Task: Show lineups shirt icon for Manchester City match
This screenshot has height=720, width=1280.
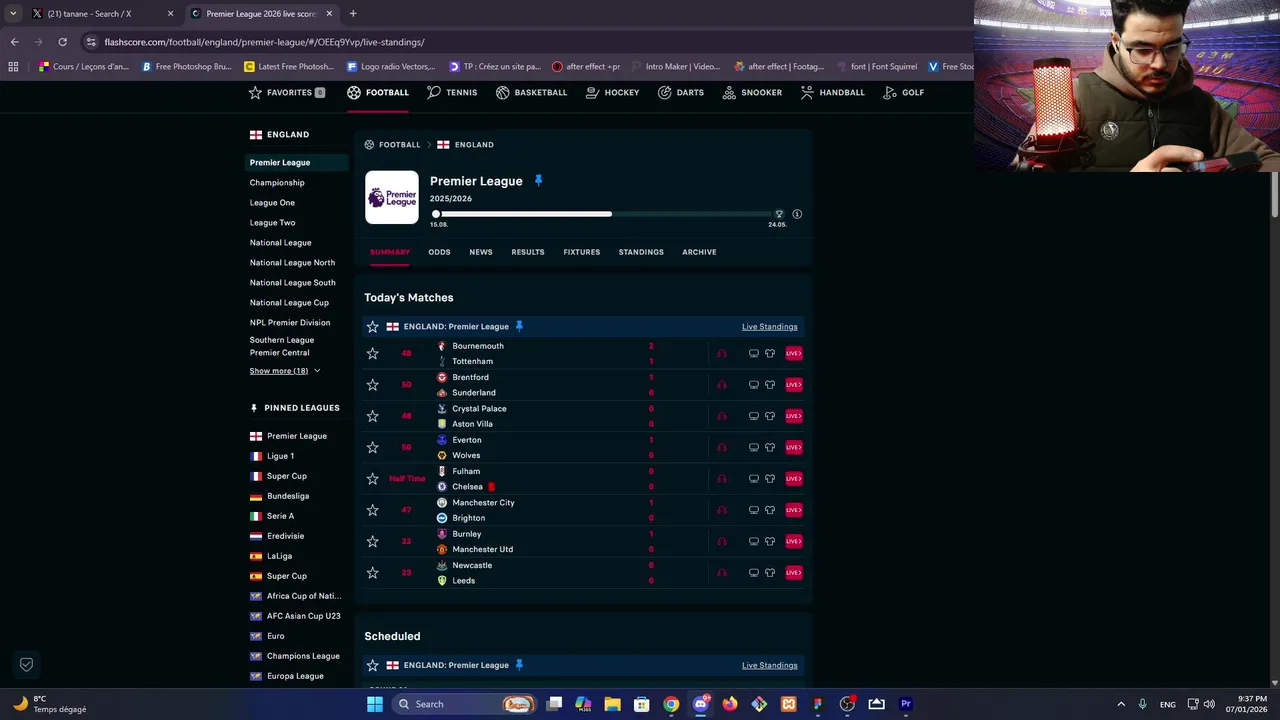Action: tap(770, 510)
